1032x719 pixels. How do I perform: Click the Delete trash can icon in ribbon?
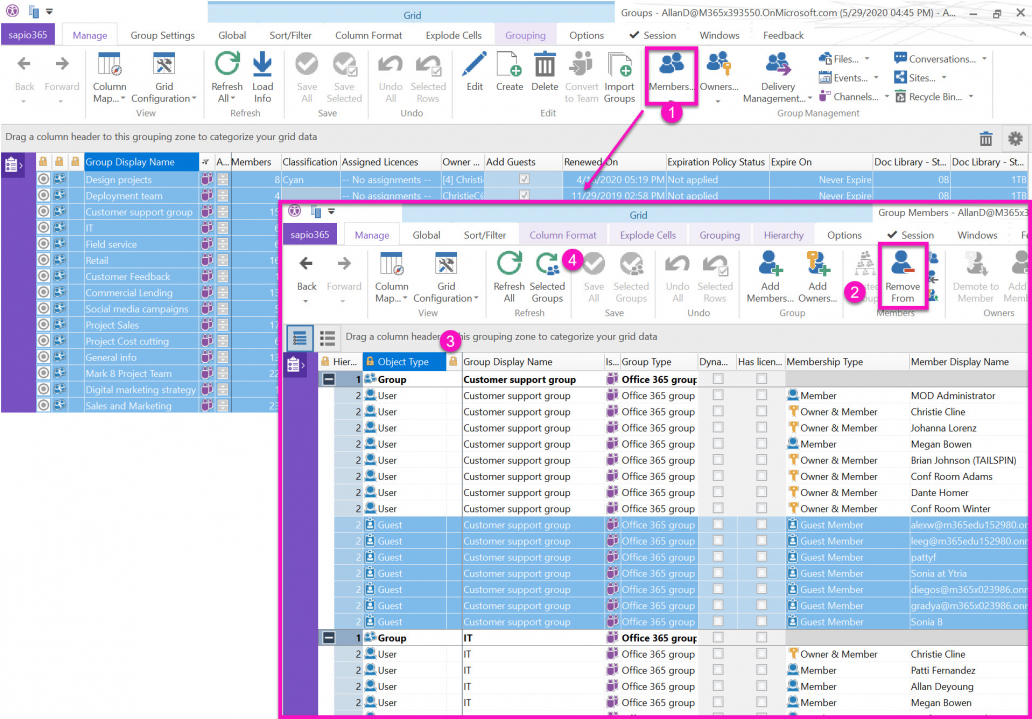pos(544,71)
